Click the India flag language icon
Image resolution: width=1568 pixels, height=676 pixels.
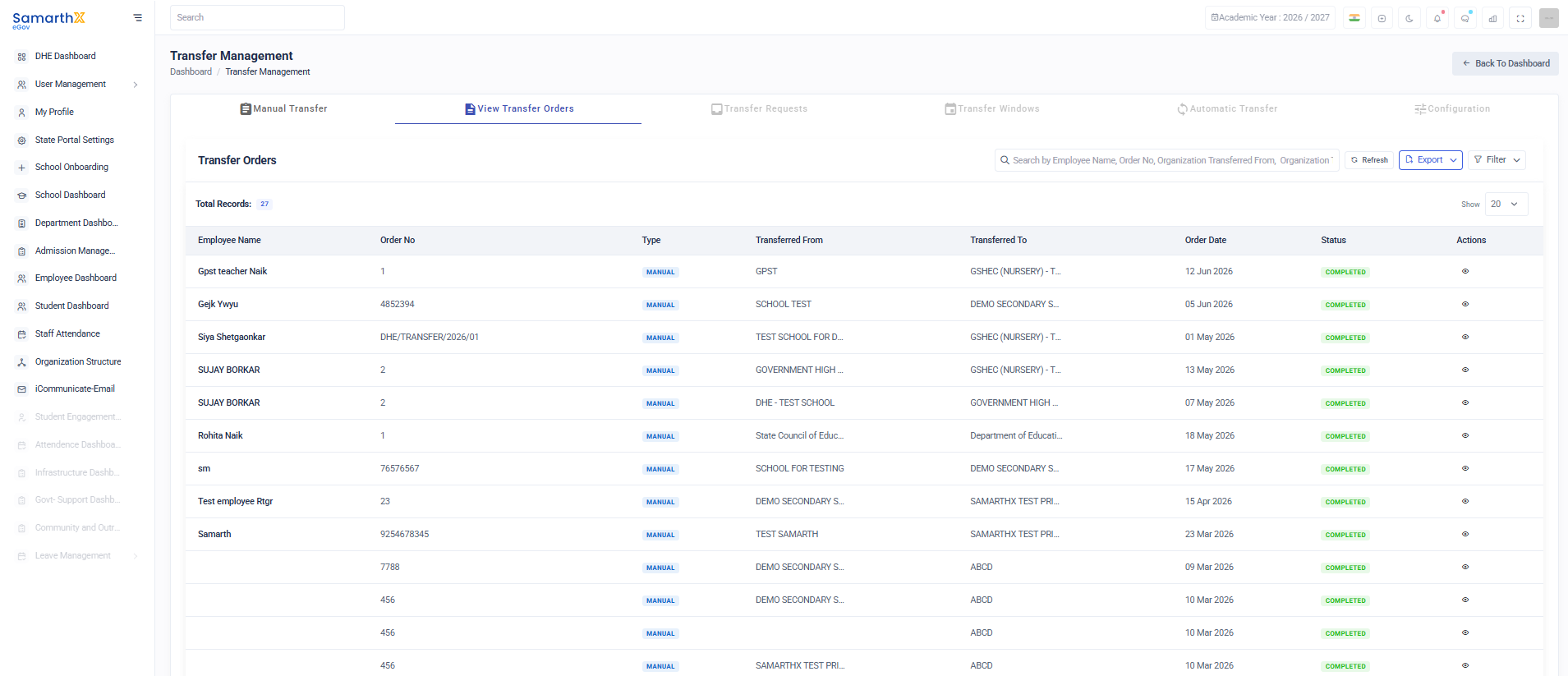click(x=1354, y=18)
